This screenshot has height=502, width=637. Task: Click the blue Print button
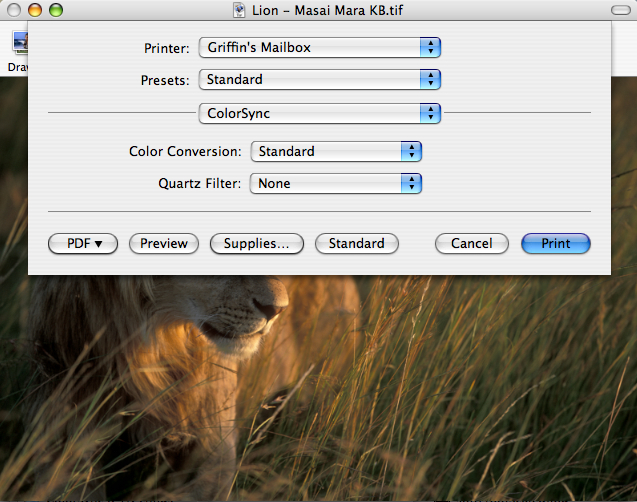[x=556, y=244]
